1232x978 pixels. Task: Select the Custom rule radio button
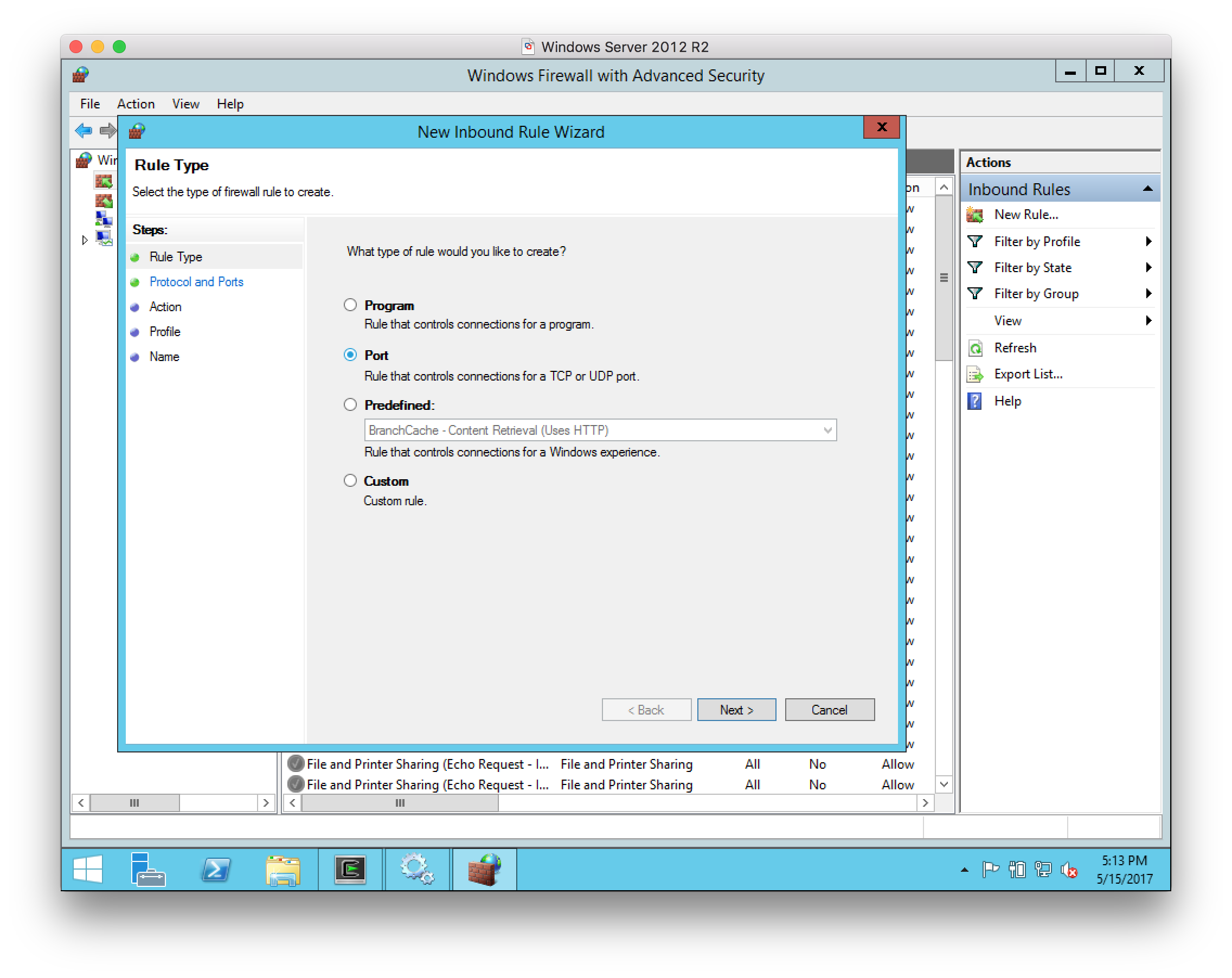(x=350, y=480)
